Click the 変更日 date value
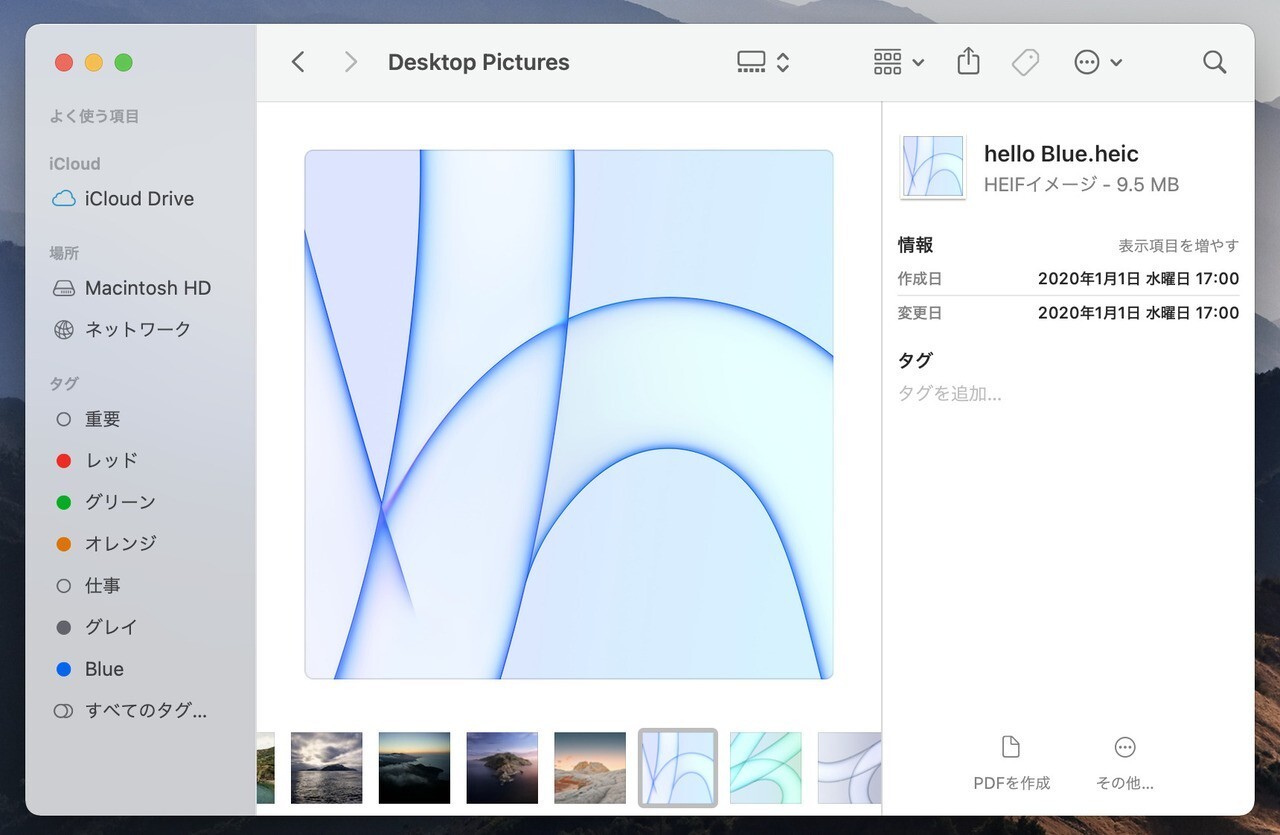 point(1138,313)
